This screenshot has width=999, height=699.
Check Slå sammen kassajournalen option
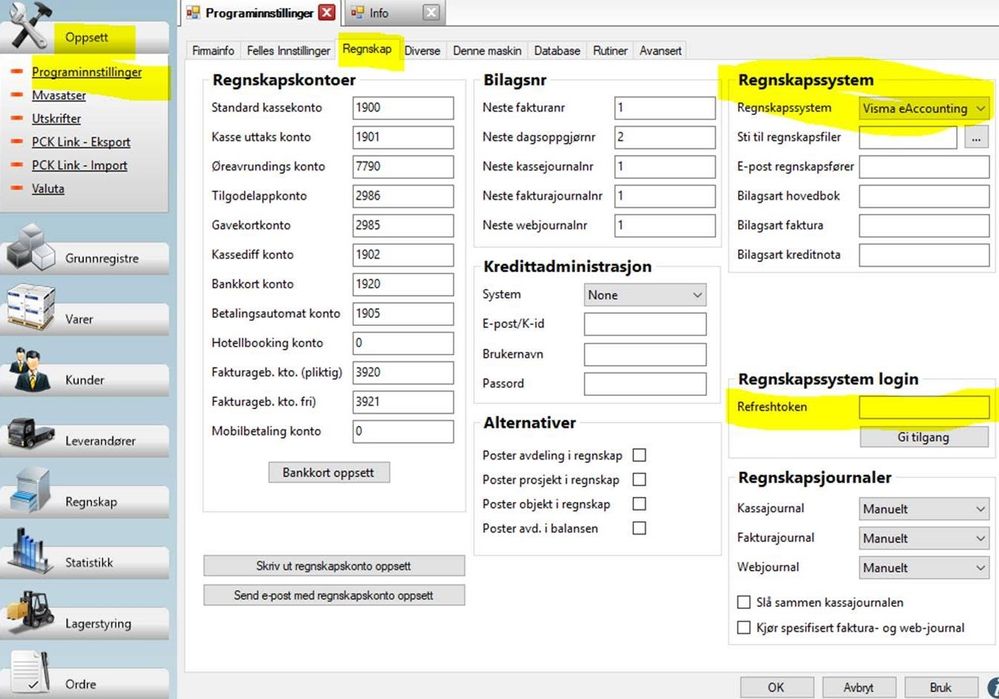click(x=744, y=602)
